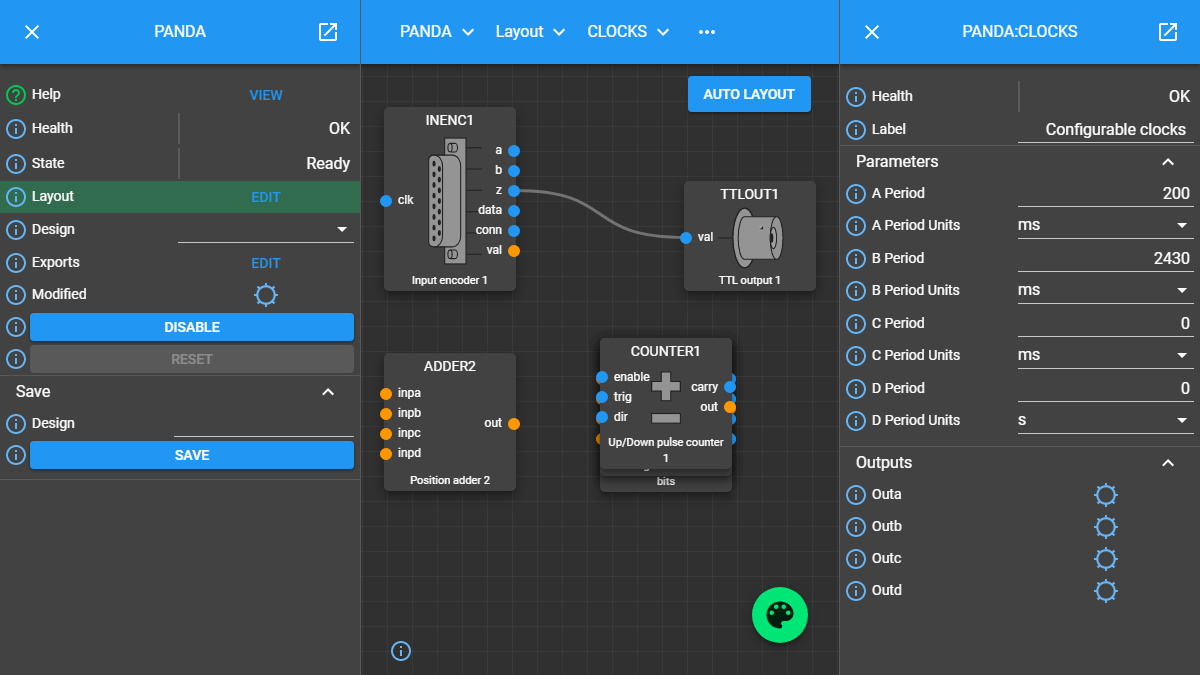Image resolution: width=1200 pixels, height=675 pixels.
Task: Click info icon beside Modified
Action: click(x=16, y=295)
